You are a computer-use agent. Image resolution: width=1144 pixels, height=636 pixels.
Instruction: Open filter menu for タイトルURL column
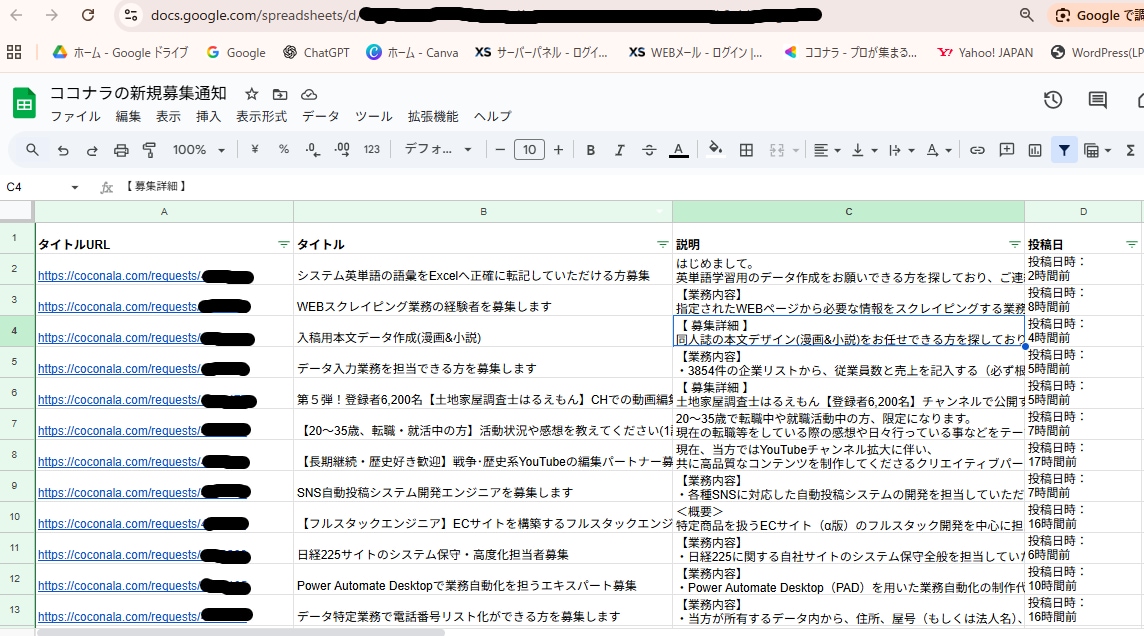pos(284,244)
